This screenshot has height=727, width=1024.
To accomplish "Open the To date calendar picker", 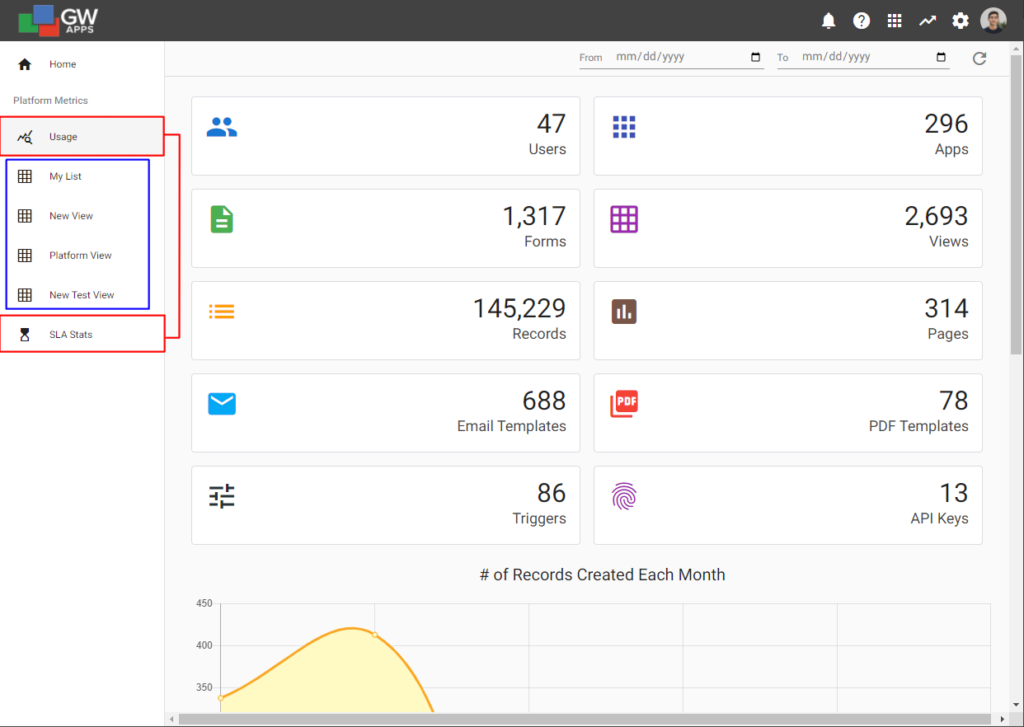I will [941, 57].
